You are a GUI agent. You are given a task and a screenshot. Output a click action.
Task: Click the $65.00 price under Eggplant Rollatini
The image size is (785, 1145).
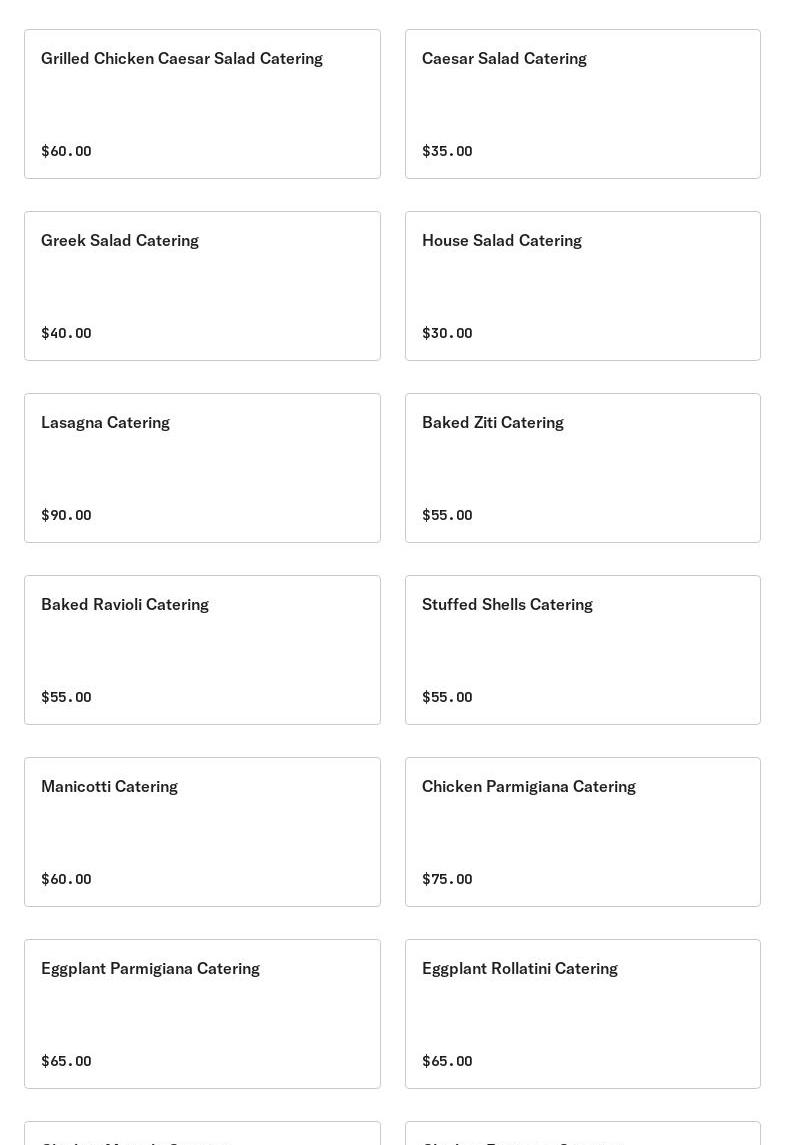(447, 1061)
